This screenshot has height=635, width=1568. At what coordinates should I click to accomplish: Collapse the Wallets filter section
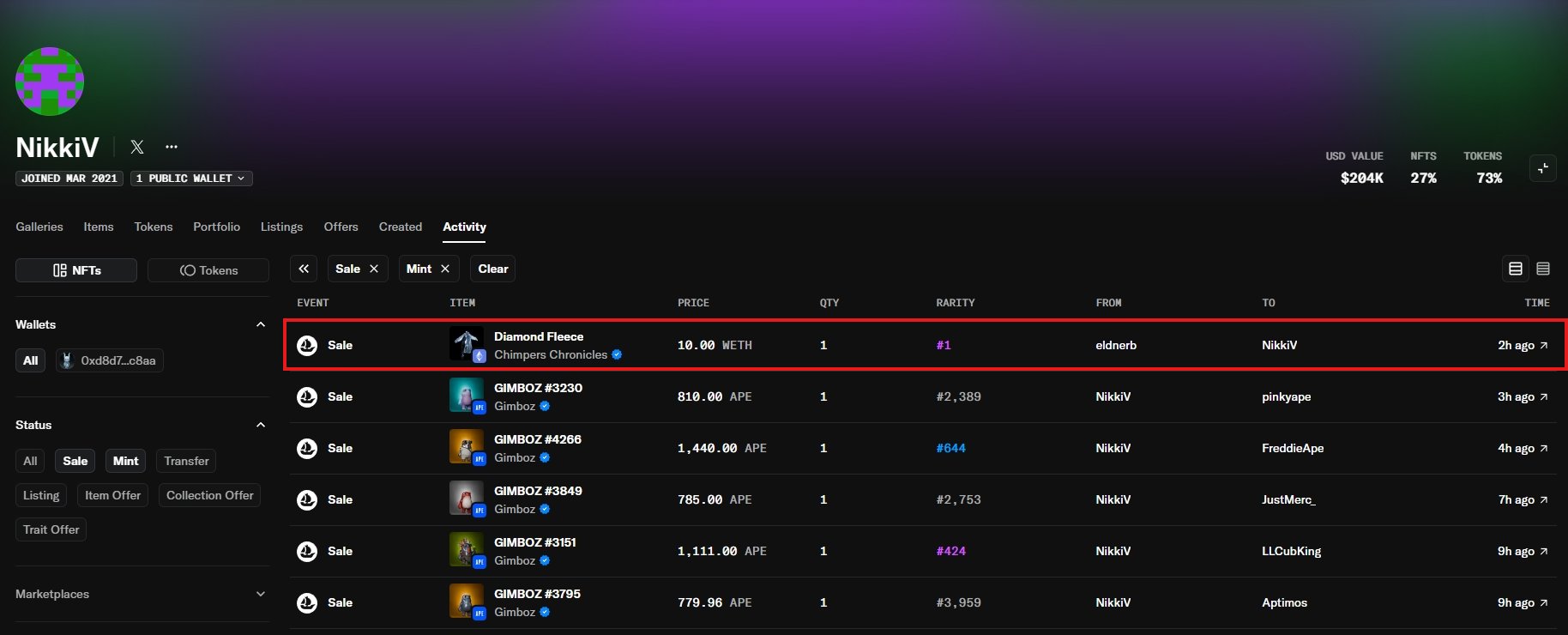261,324
